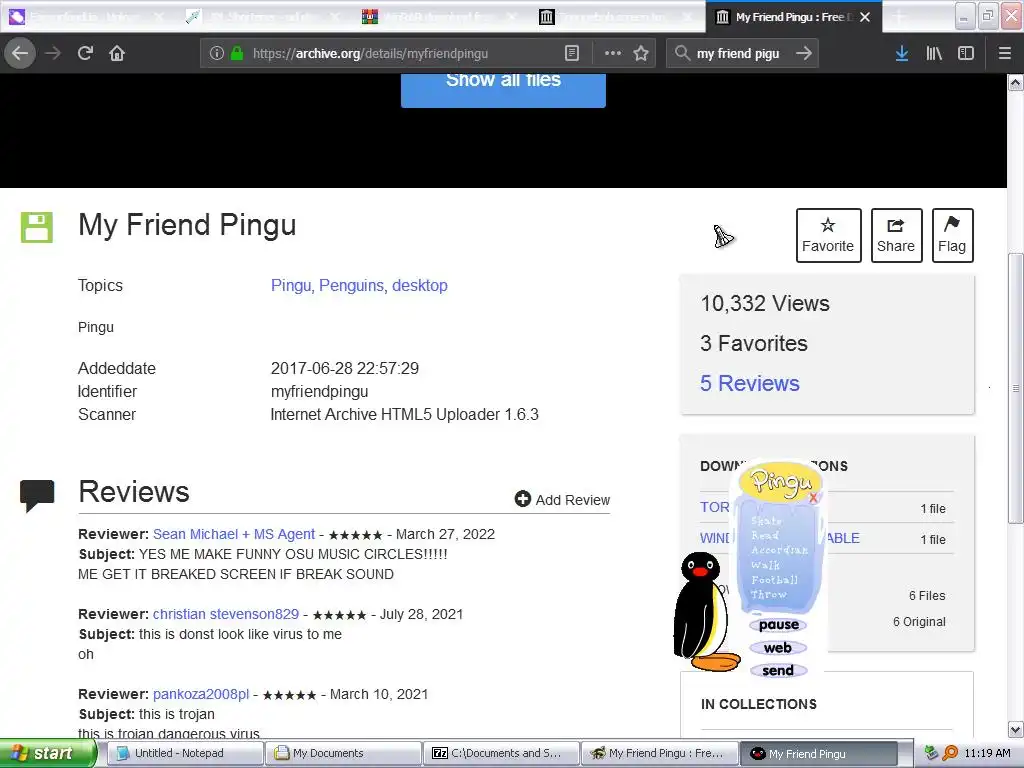Switch to the My Friend Pingu browser tab
This screenshot has height=768, width=1024.
[x=793, y=17]
